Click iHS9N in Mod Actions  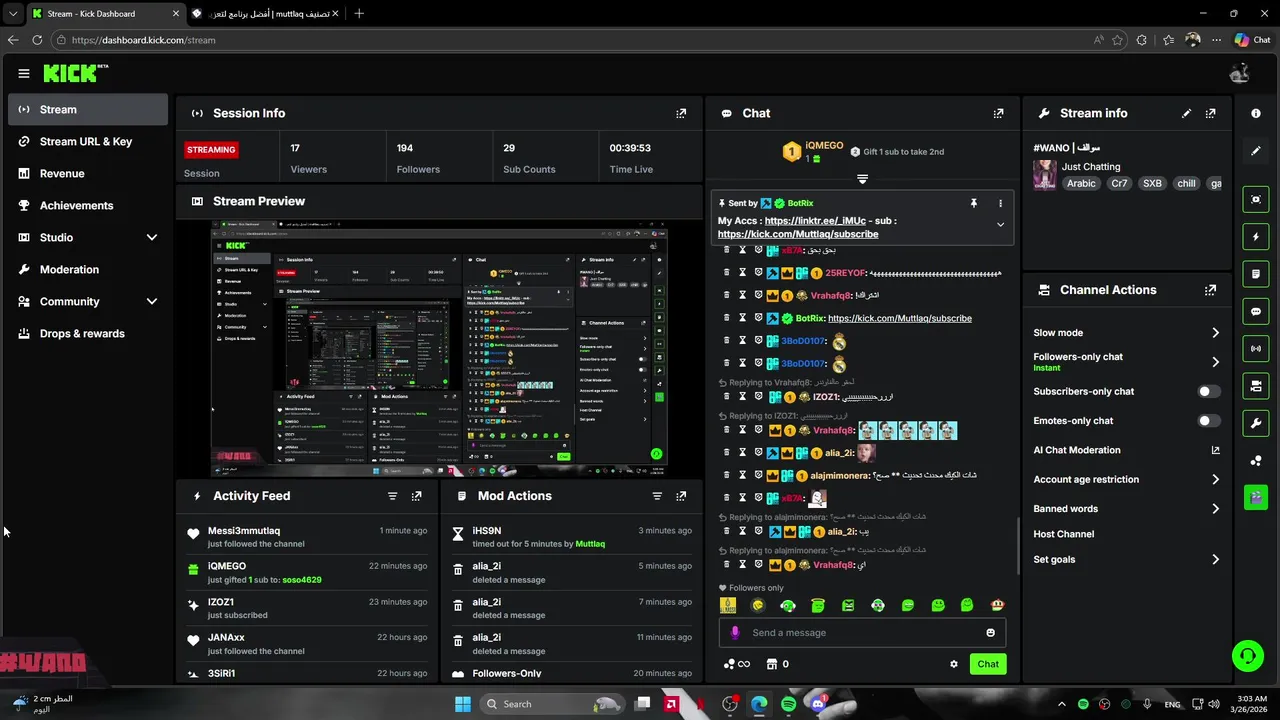[x=487, y=531]
